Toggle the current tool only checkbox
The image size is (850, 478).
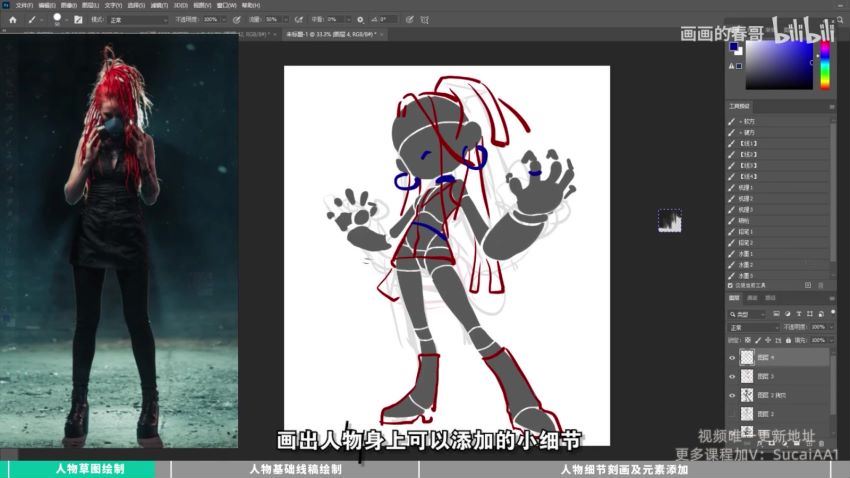coord(732,285)
